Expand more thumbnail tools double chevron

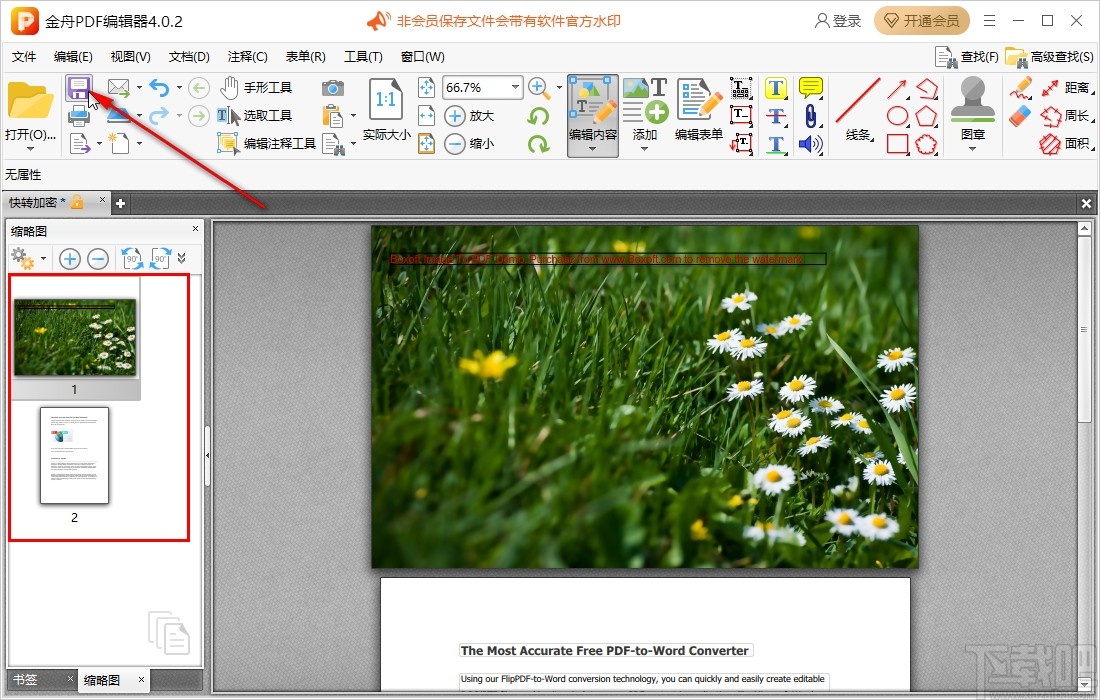182,259
